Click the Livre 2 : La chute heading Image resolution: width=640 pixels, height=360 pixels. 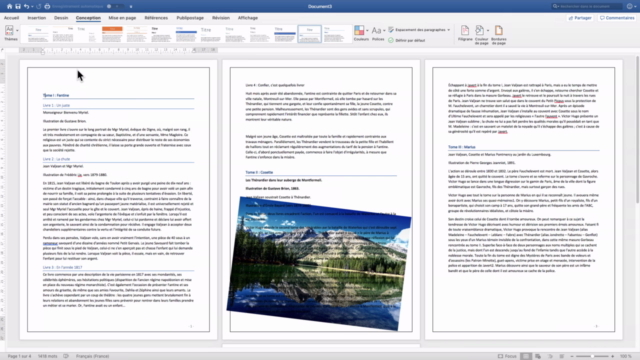click(56, 159)
